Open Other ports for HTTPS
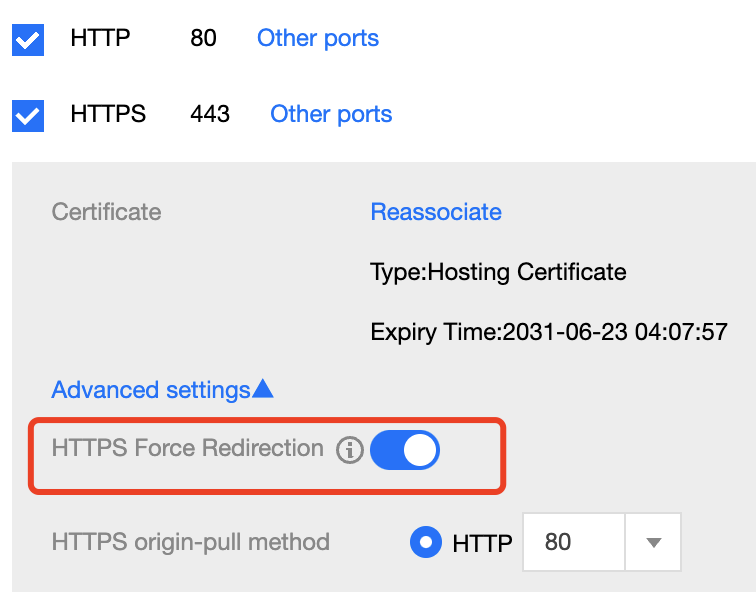The image size is (756, 600). point(331,114)
